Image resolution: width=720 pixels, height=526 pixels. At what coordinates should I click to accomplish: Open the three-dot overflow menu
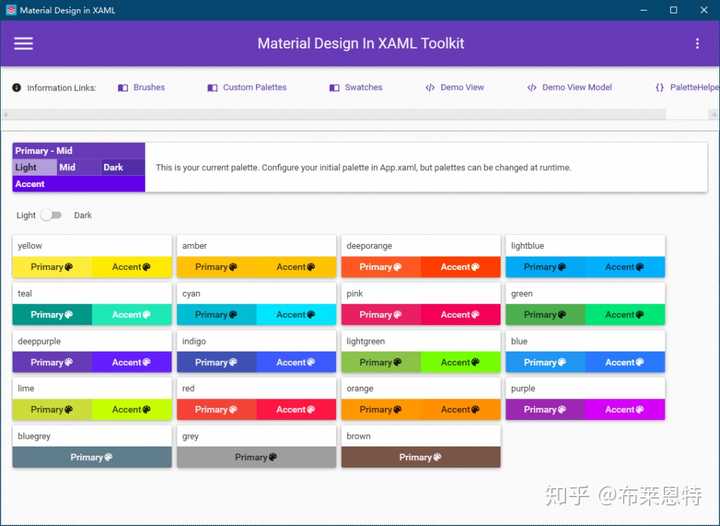pyautogui.click(x=697, y=44)
